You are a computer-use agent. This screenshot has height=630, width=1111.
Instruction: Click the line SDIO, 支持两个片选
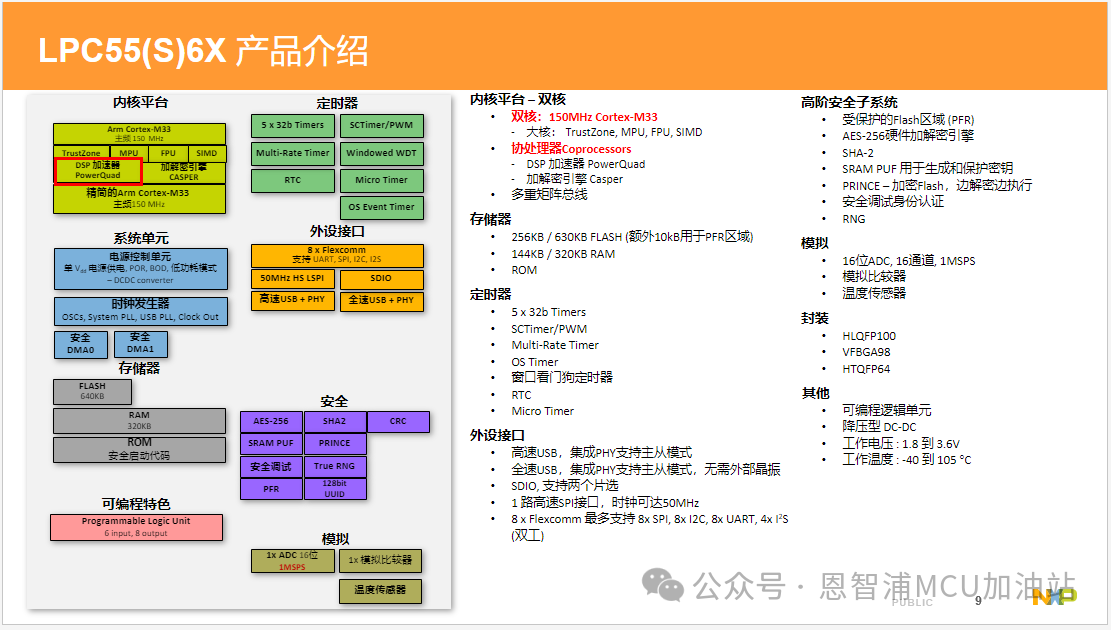[x=565, y=485]
